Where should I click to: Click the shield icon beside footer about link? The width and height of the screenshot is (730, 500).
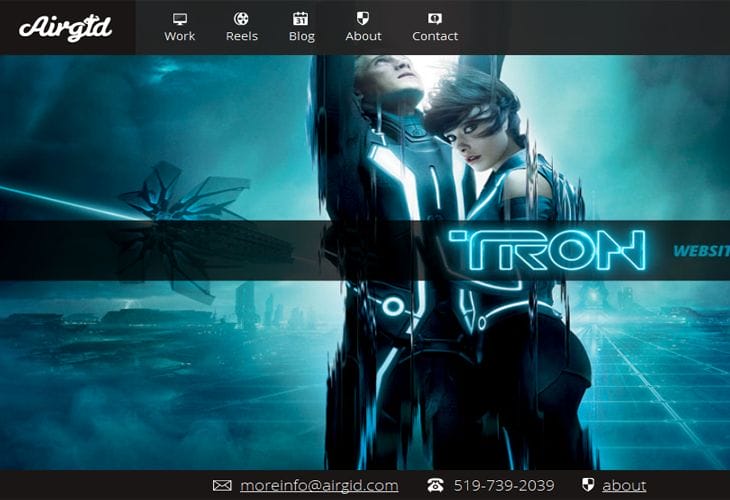coord(588,485)
